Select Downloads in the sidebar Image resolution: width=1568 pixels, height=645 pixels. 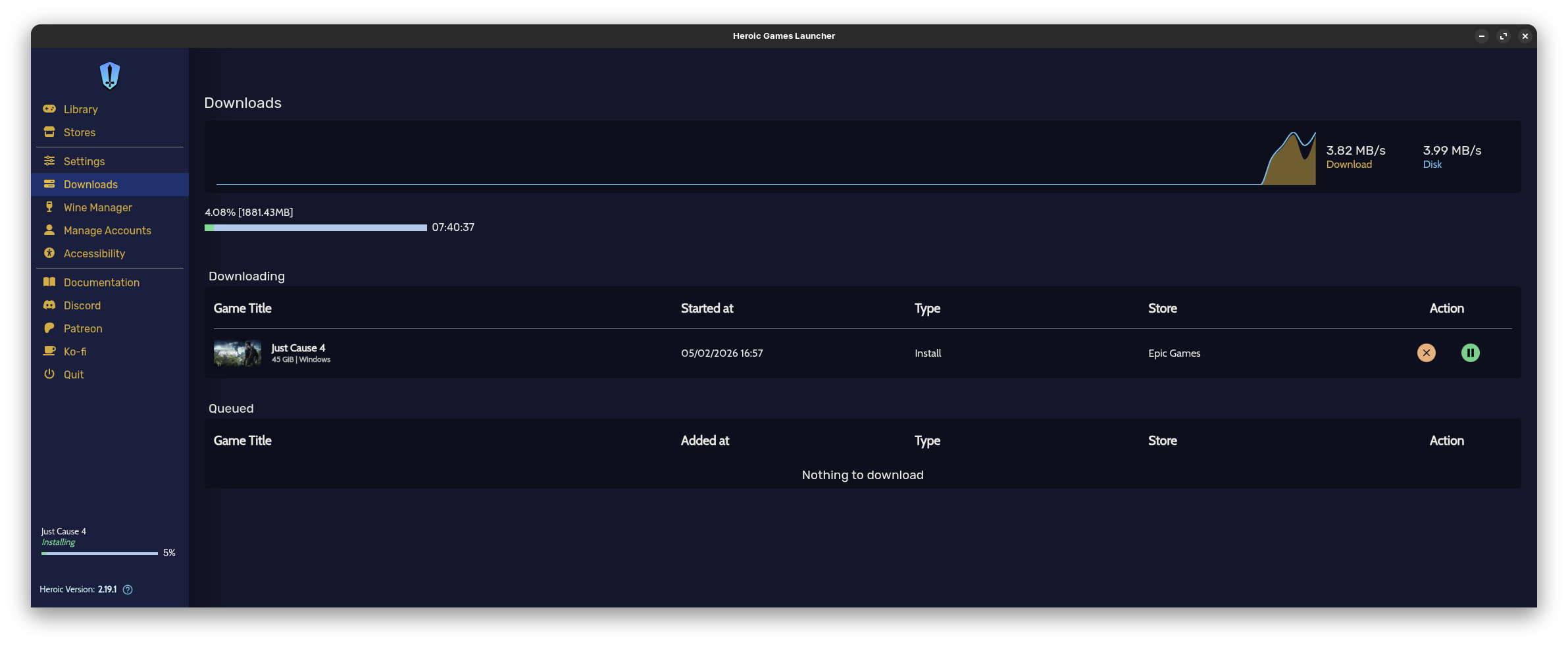110,184
